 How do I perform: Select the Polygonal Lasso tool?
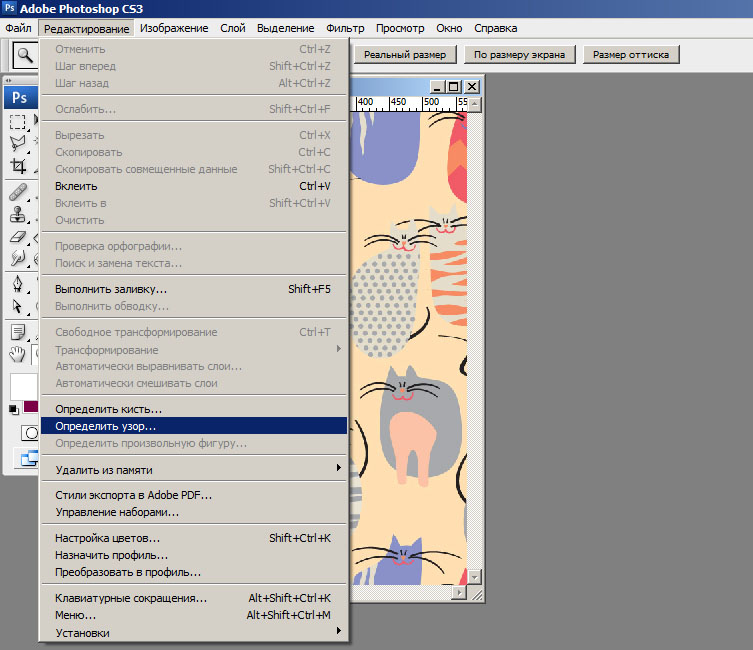point(18,143)
